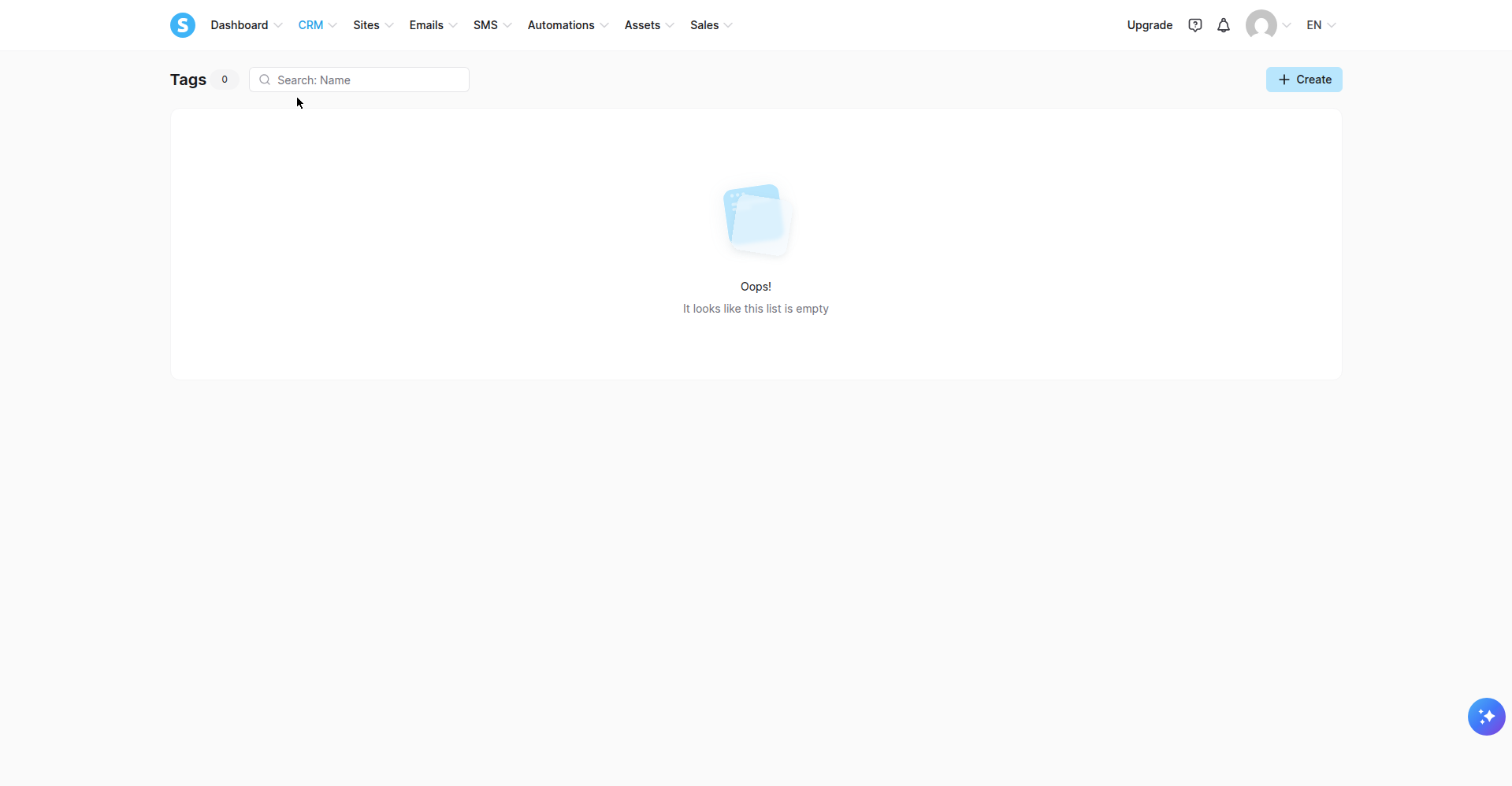Go to the Upgrade link
This screenshot has height=786, width=1512.
click(1150, 25)
